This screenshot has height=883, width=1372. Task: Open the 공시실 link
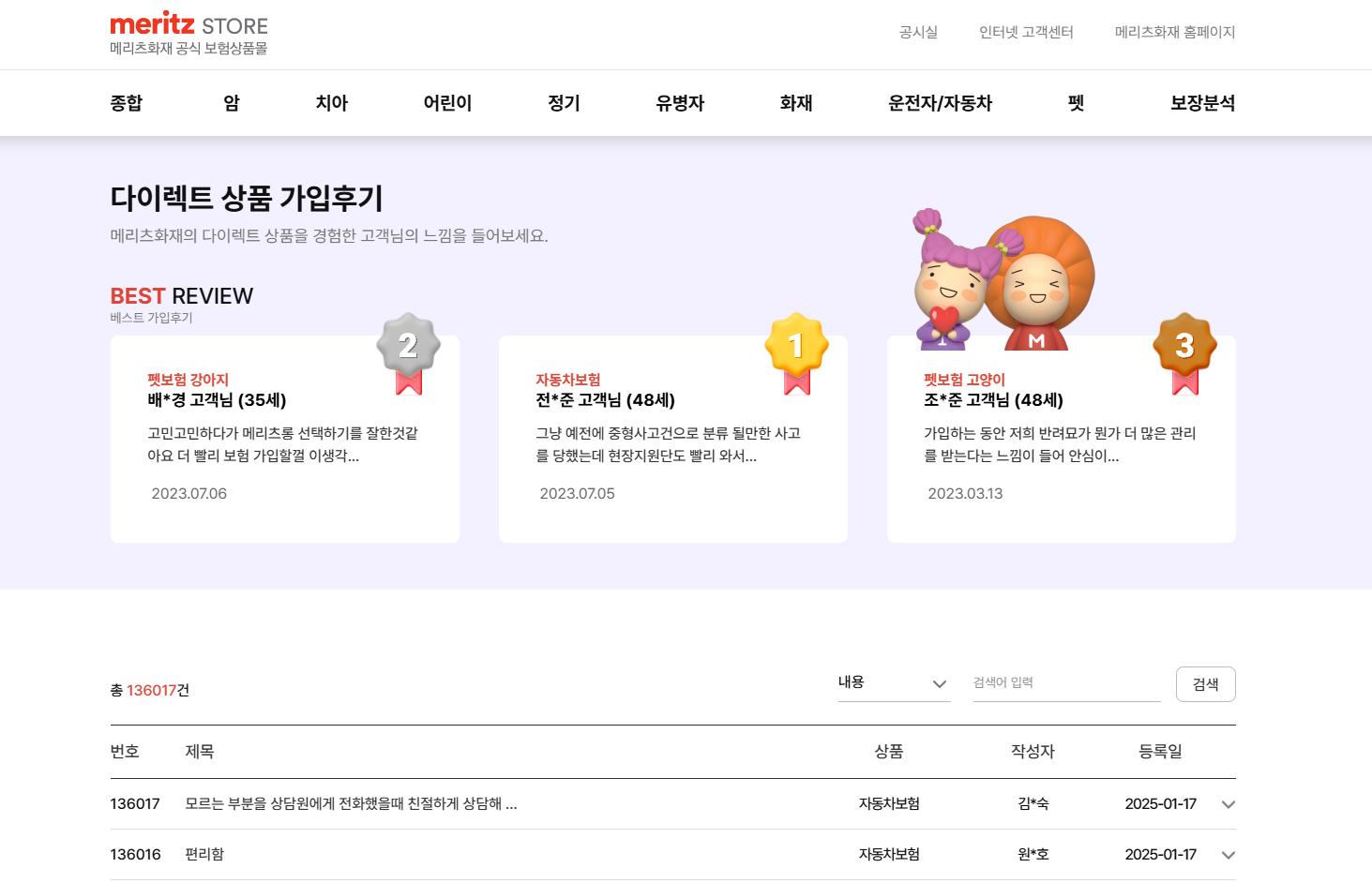pos(918,32)
